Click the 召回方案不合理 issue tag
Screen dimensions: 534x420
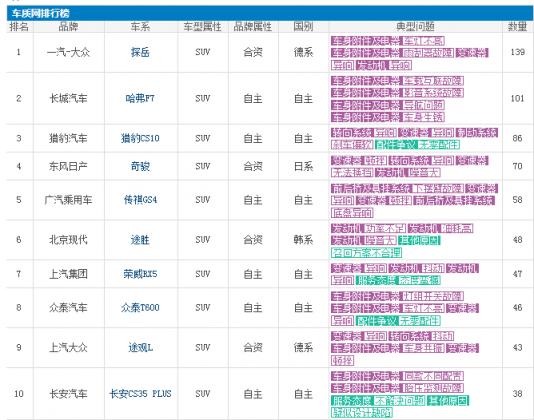(x=366, y=253)
